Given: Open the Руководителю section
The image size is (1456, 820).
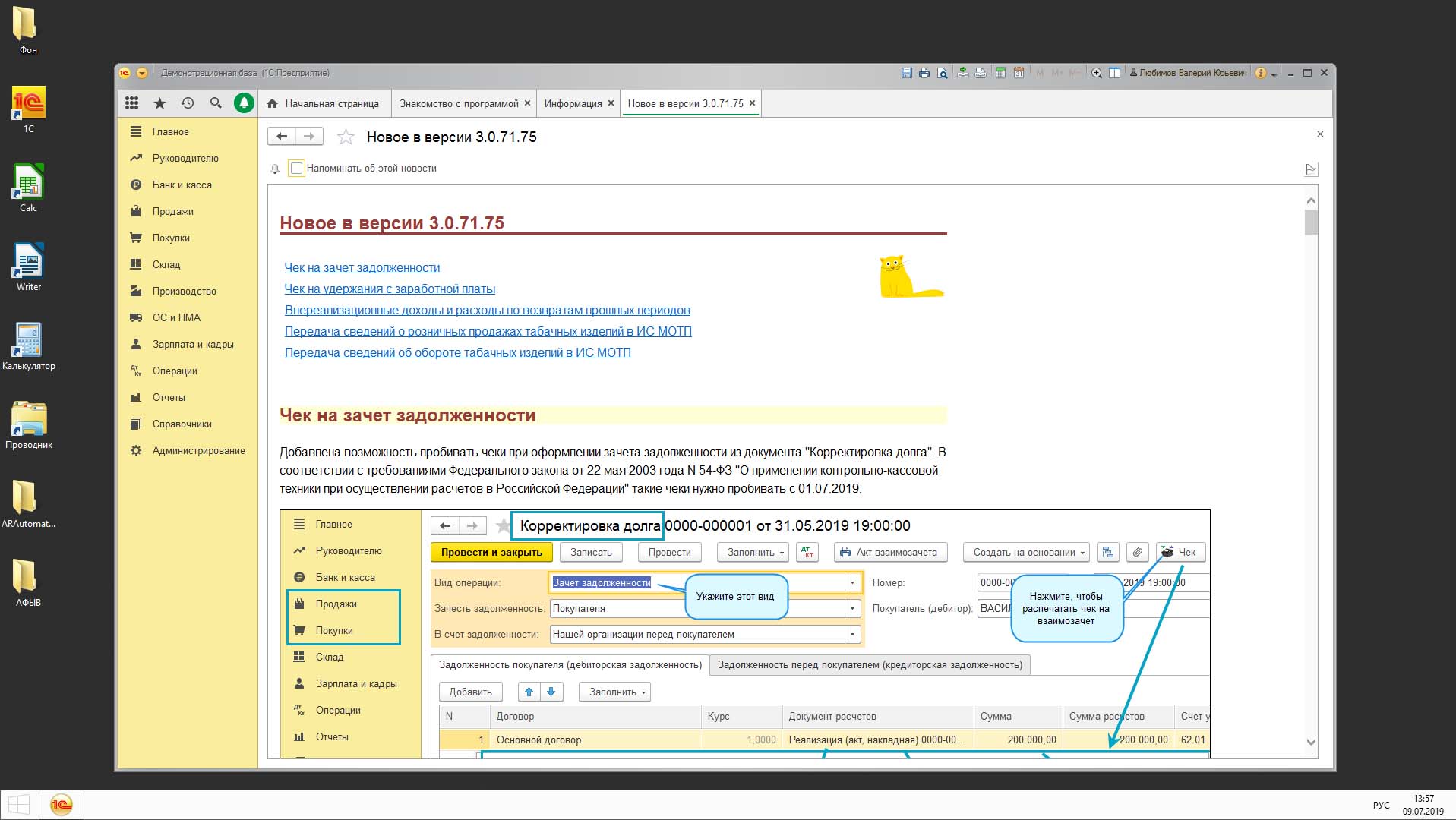Looking at the screenshot, I should click(188, 158).
